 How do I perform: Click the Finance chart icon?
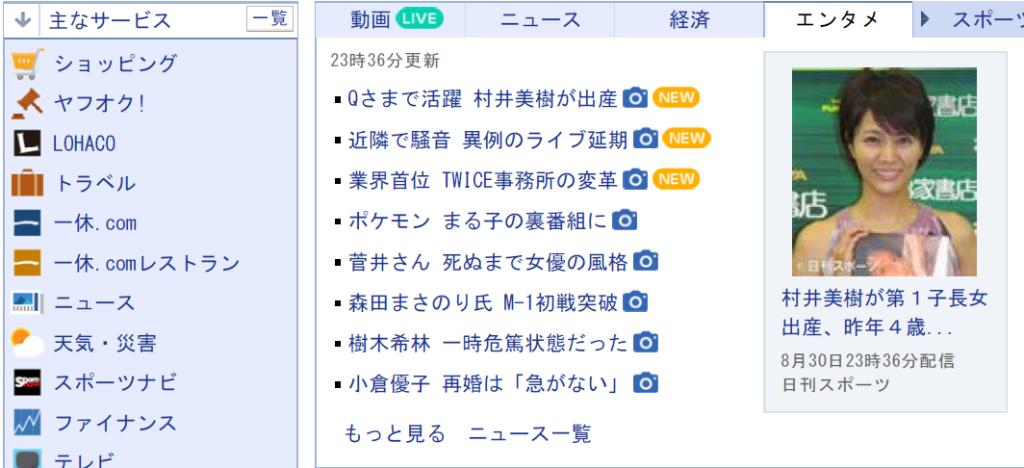pos(27,422)
